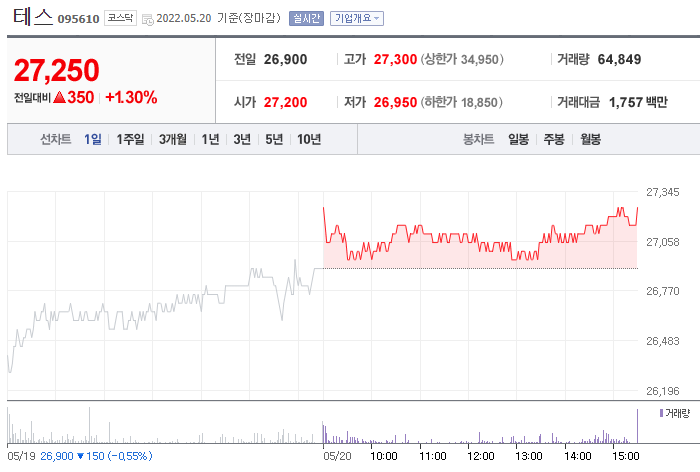Image resolution: width=700 pixels, height=472 pixels.
Task: Click the lower limit price 18,850
Action: point(479,102)
